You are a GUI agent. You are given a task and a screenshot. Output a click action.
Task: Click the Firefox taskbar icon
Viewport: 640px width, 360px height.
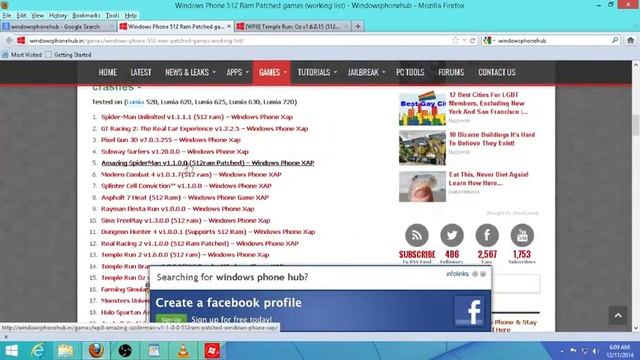(96, 351)
